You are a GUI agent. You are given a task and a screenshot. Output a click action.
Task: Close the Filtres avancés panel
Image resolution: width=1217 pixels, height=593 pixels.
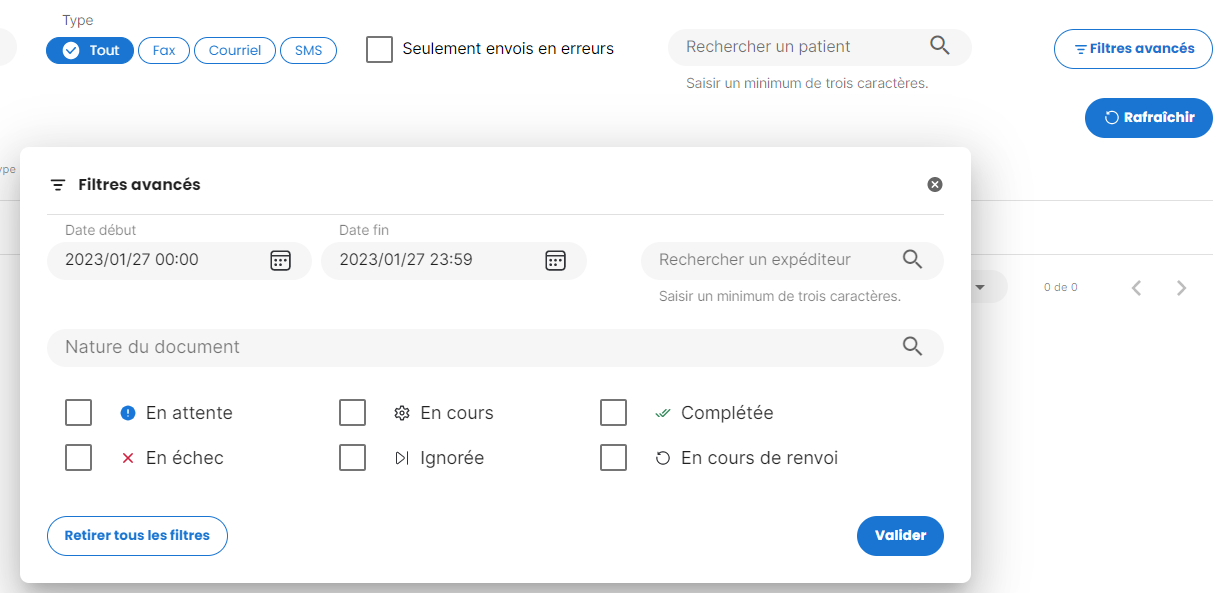(x=935, y=184)
